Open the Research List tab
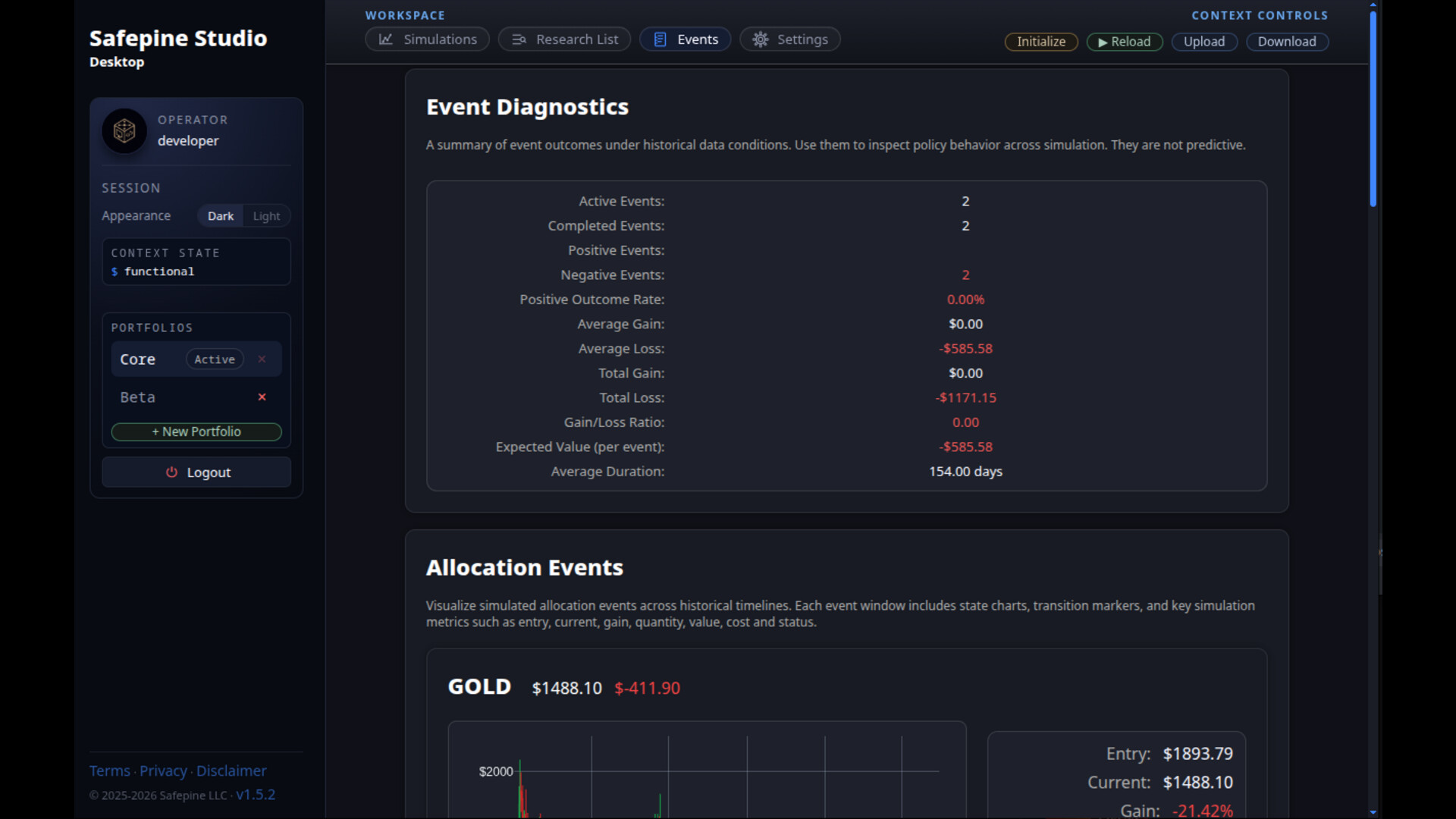The image size is (1456, 819). pyautogui.click(x=564, y=39)
